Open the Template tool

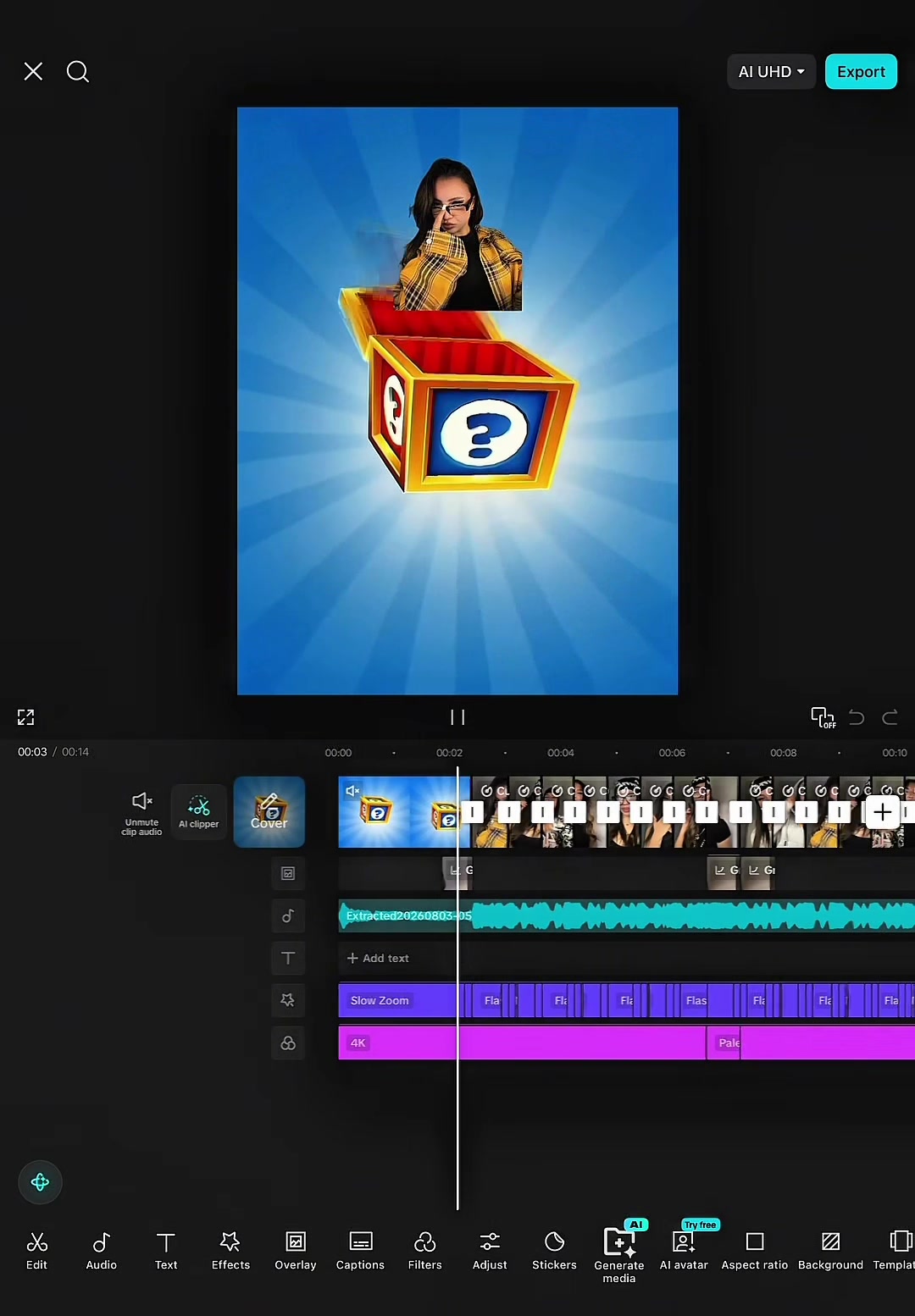894,1251
